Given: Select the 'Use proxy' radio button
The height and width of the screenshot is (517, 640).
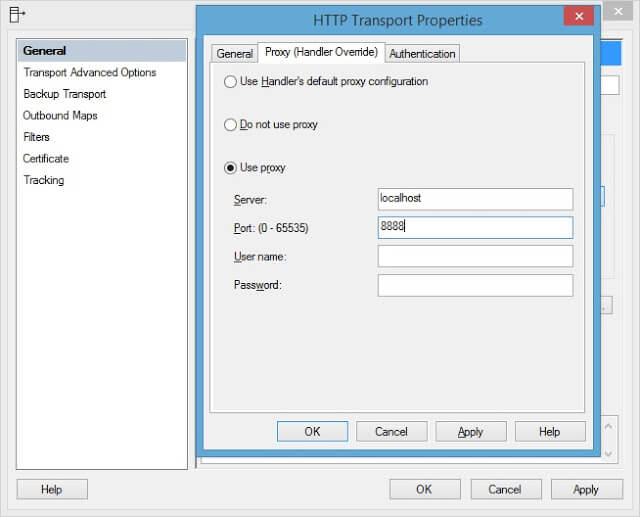Looking at the screenshot, I should coord(230,168).
